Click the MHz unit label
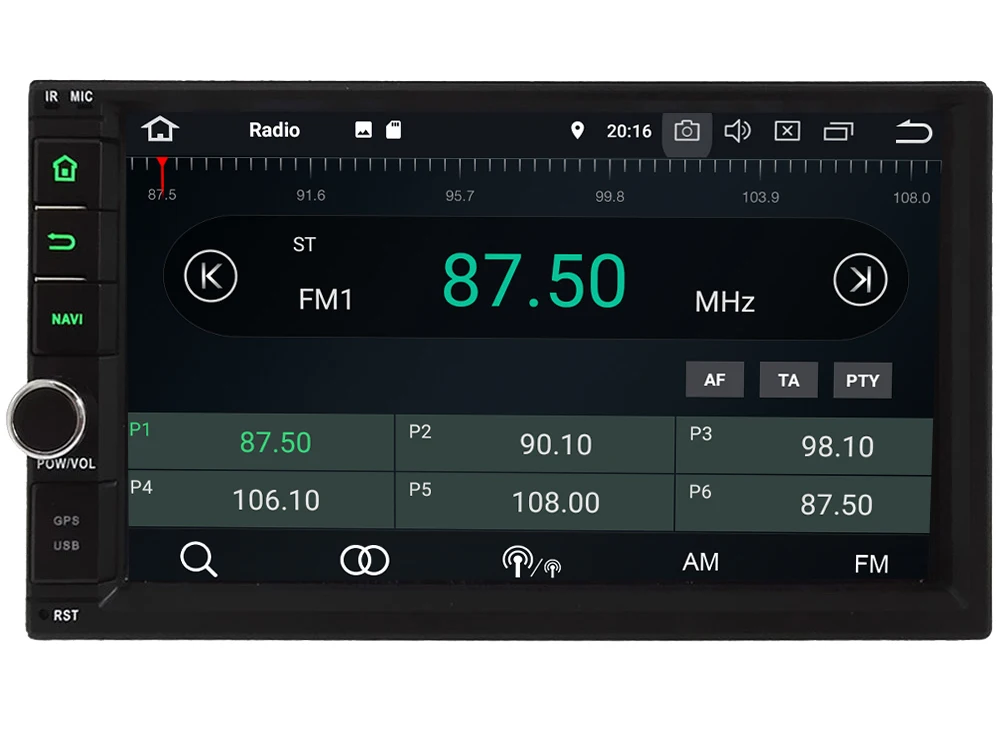Viewport: 1000px width, 750px height. [724, 302]
